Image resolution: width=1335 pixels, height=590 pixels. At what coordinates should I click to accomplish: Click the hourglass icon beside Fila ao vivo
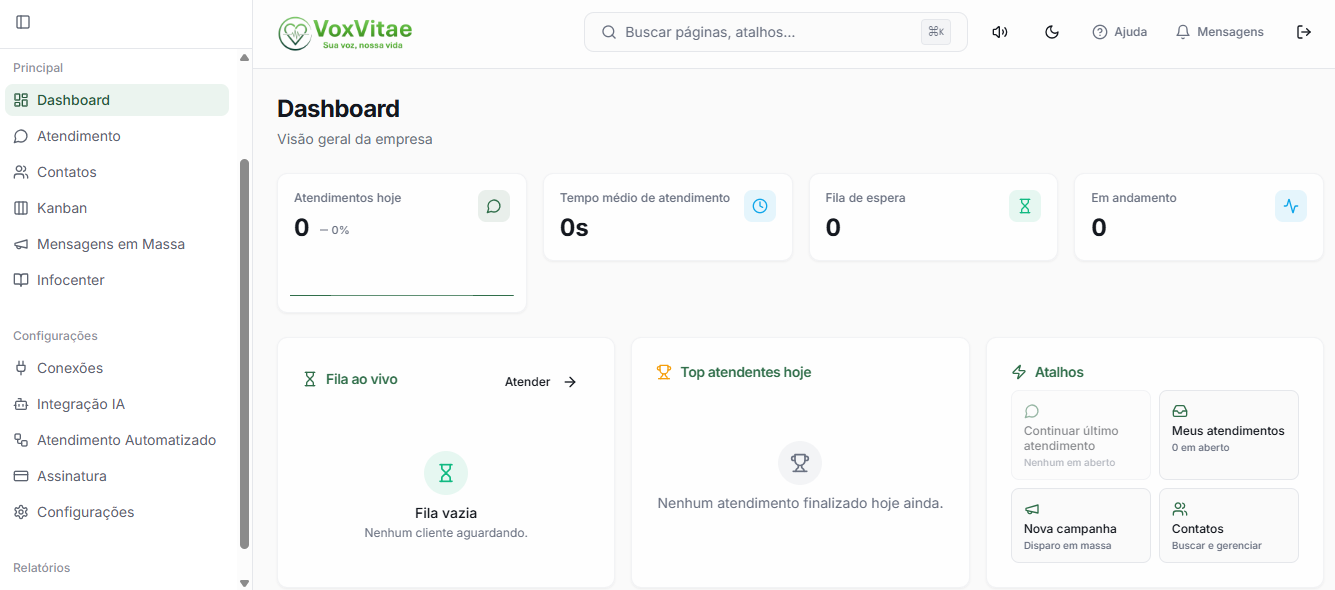310,380
